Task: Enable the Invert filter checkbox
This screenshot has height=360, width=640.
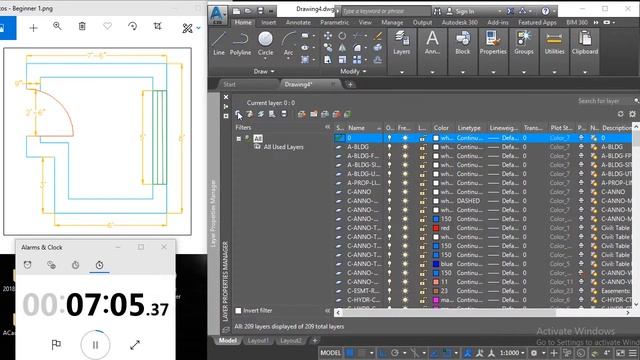Action: tap(238, 311)
